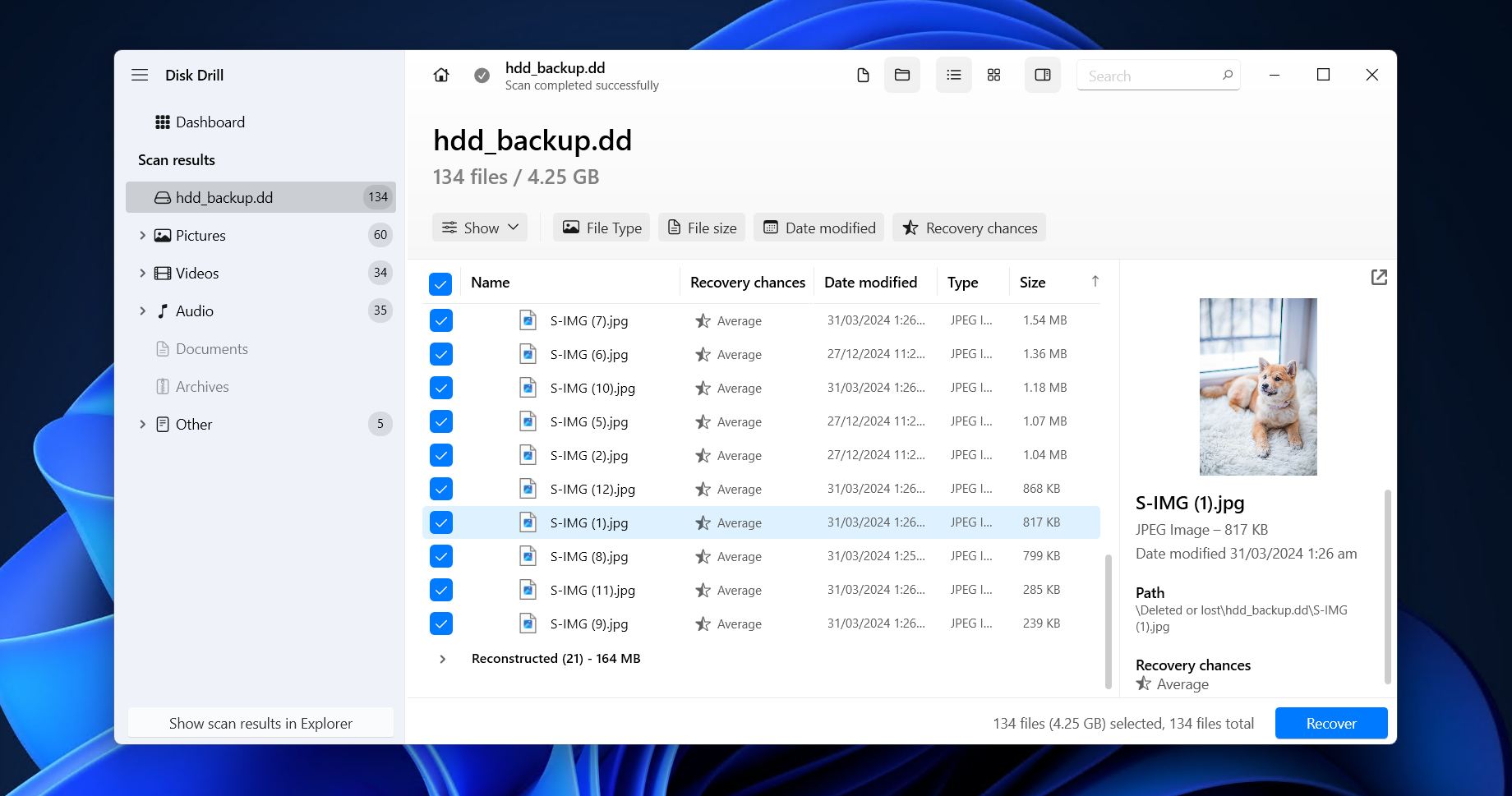The height and width of the screenshot is (796, 1512).
Task: Expand the Reconstructed (21) group
Action: (x=443, y=659)
